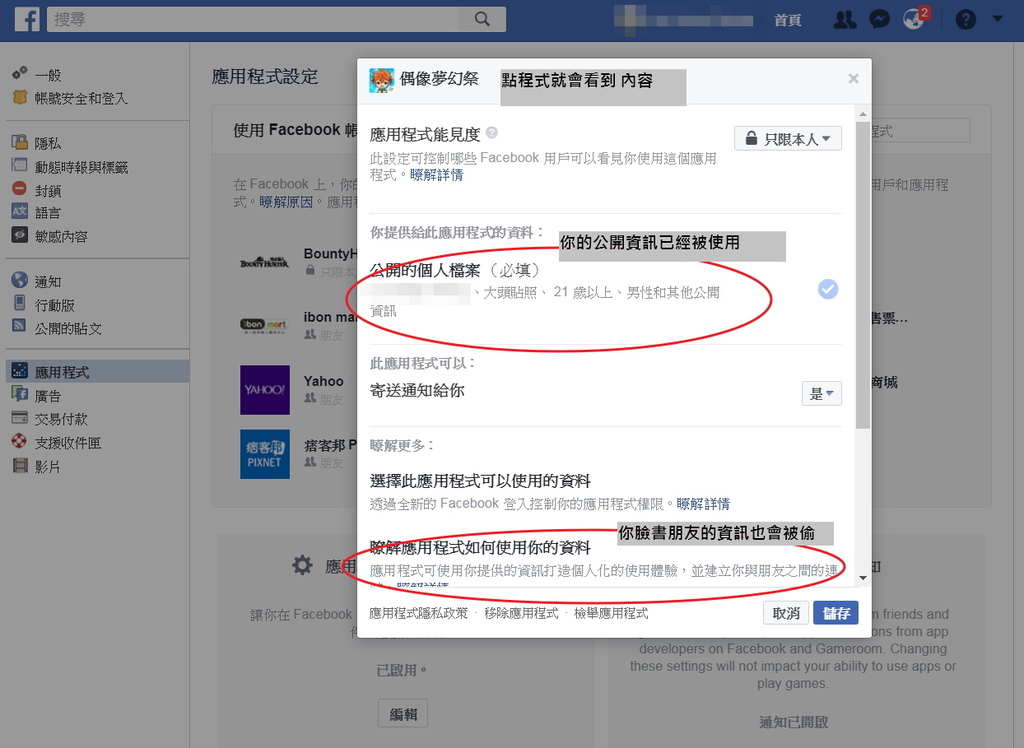Click the 偶像夢幻祭 app icon
This screenshot has height=748, width=1024.
381,80
